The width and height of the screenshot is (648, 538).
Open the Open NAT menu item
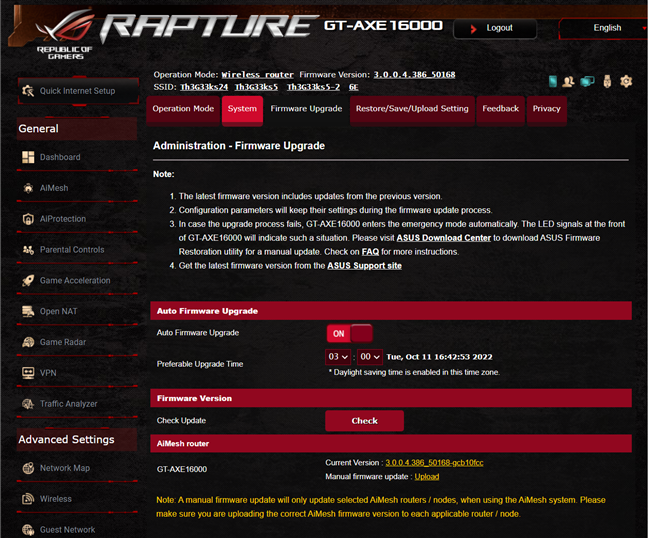pyautogui.click(x=77, y=311)
